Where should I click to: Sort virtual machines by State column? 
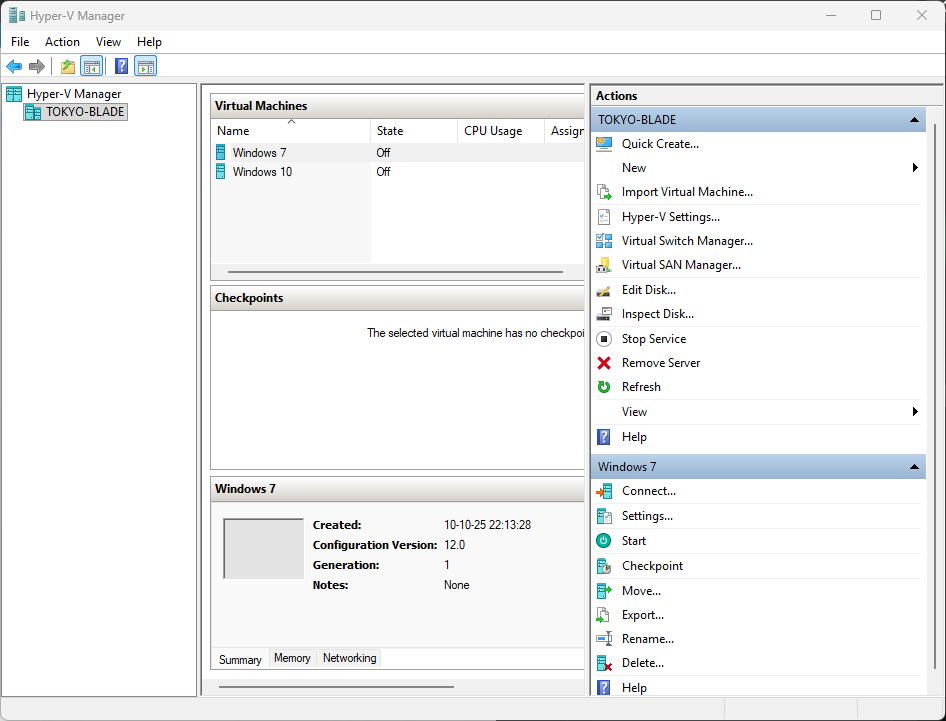[414, 131]
